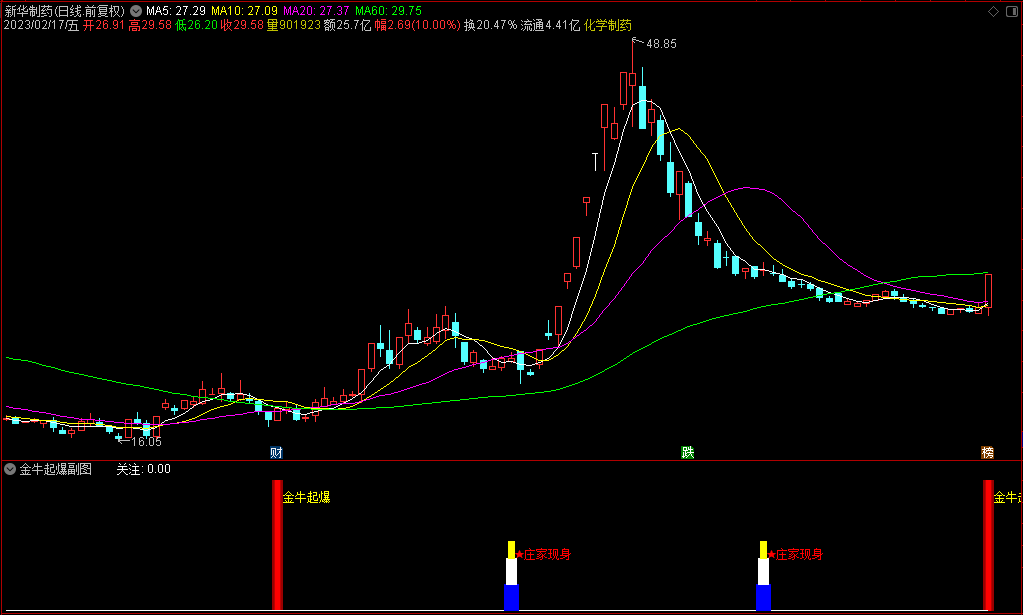Open the 化学制药 sector link

tap(607, 25)
